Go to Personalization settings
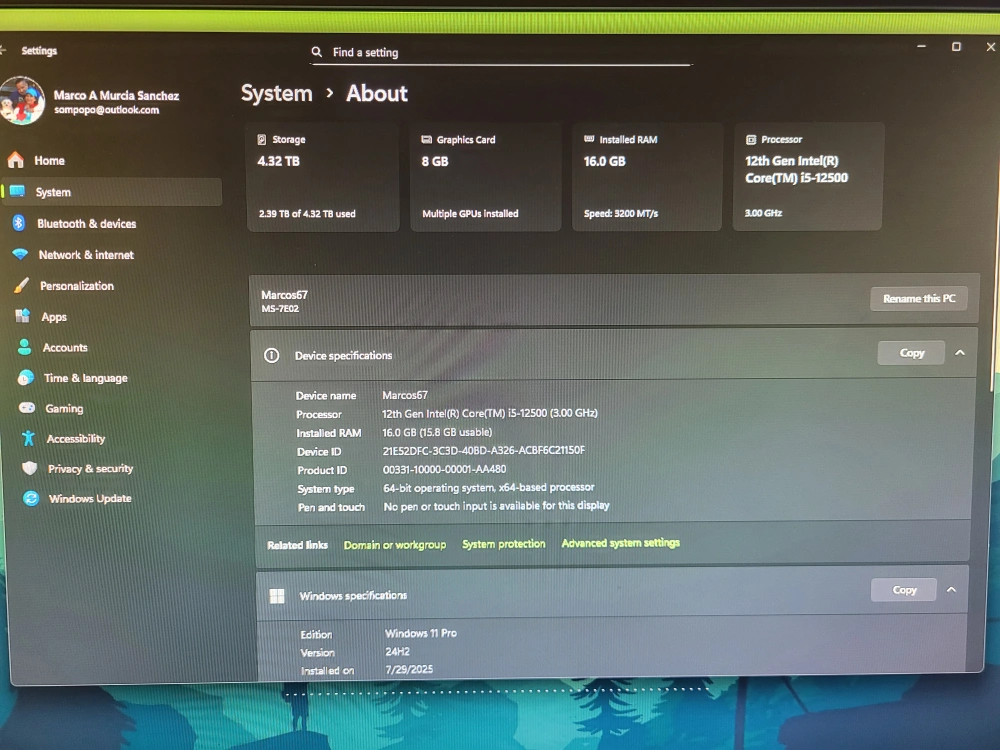 [x=77, y=286]
